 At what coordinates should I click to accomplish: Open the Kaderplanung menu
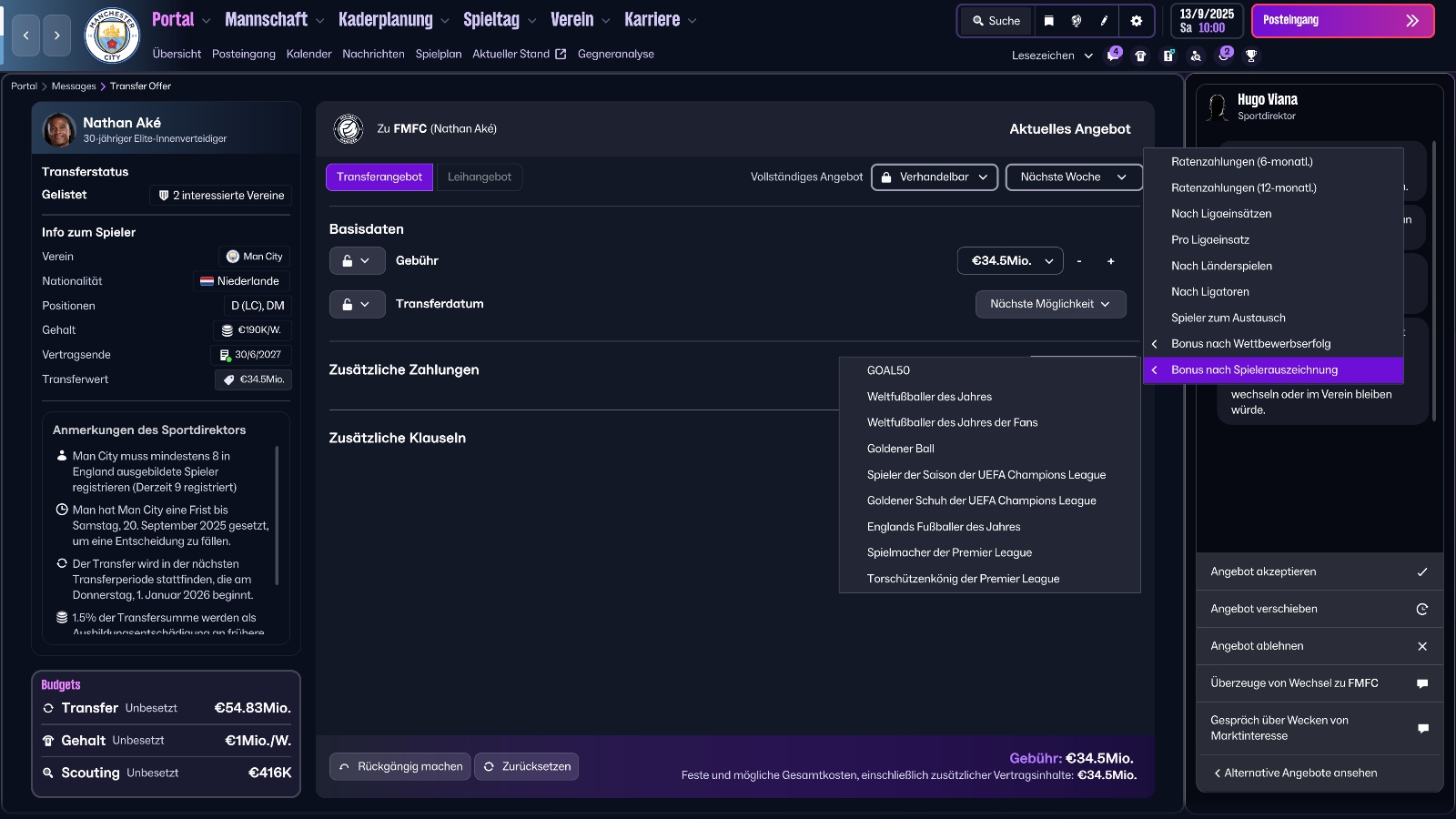click(x=386, y=19)
